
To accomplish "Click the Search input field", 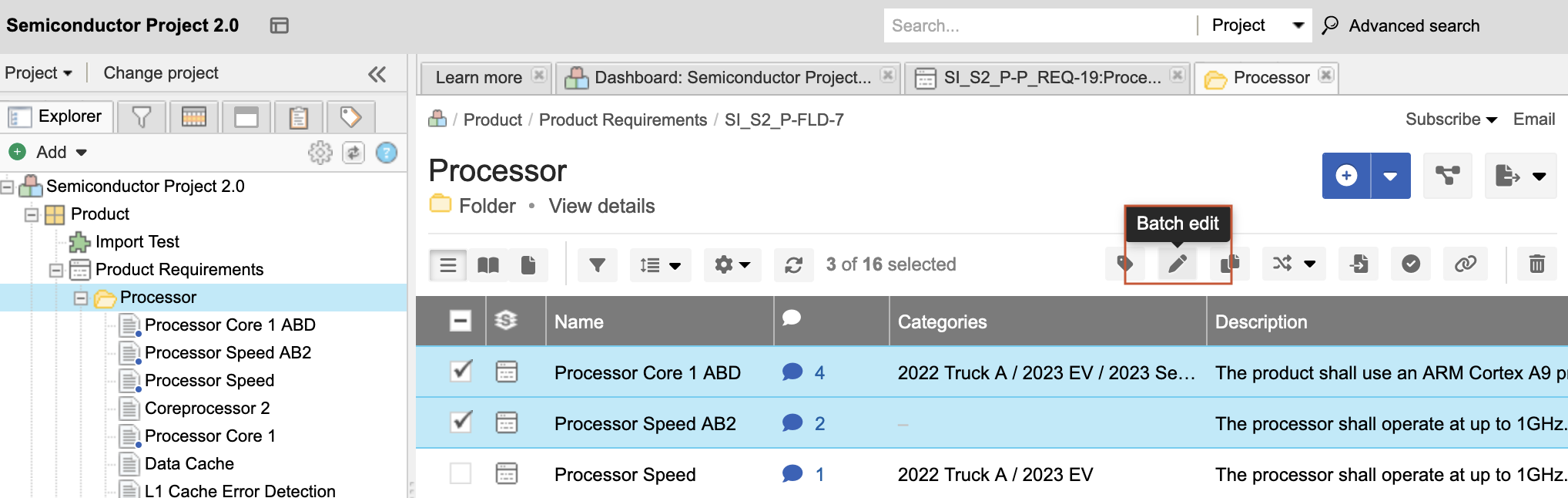I will [x=1040, y=25].
